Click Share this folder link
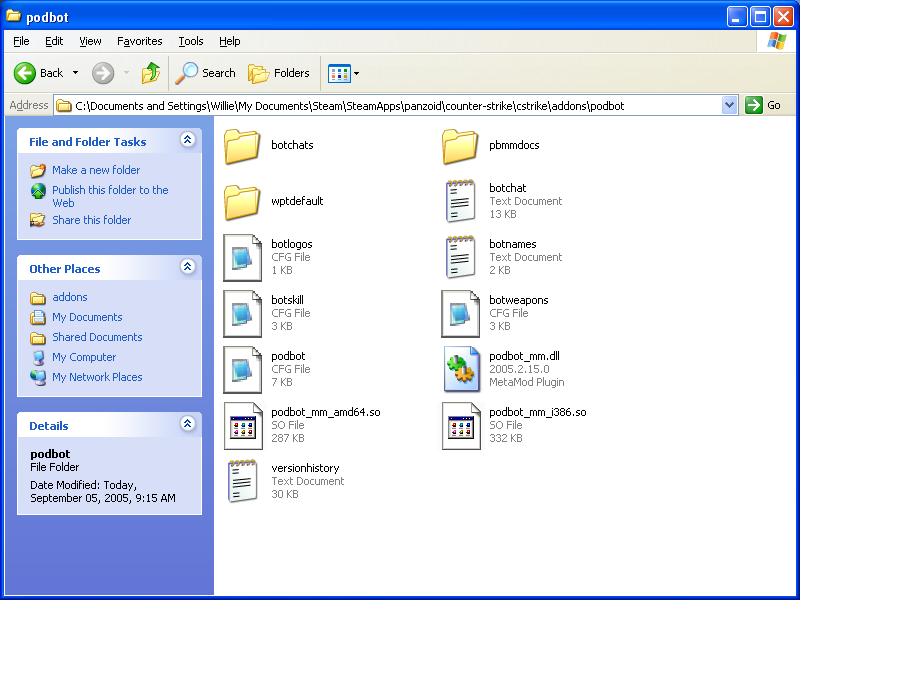The width and height of the screenshot is (909, 682). [92, 220]
